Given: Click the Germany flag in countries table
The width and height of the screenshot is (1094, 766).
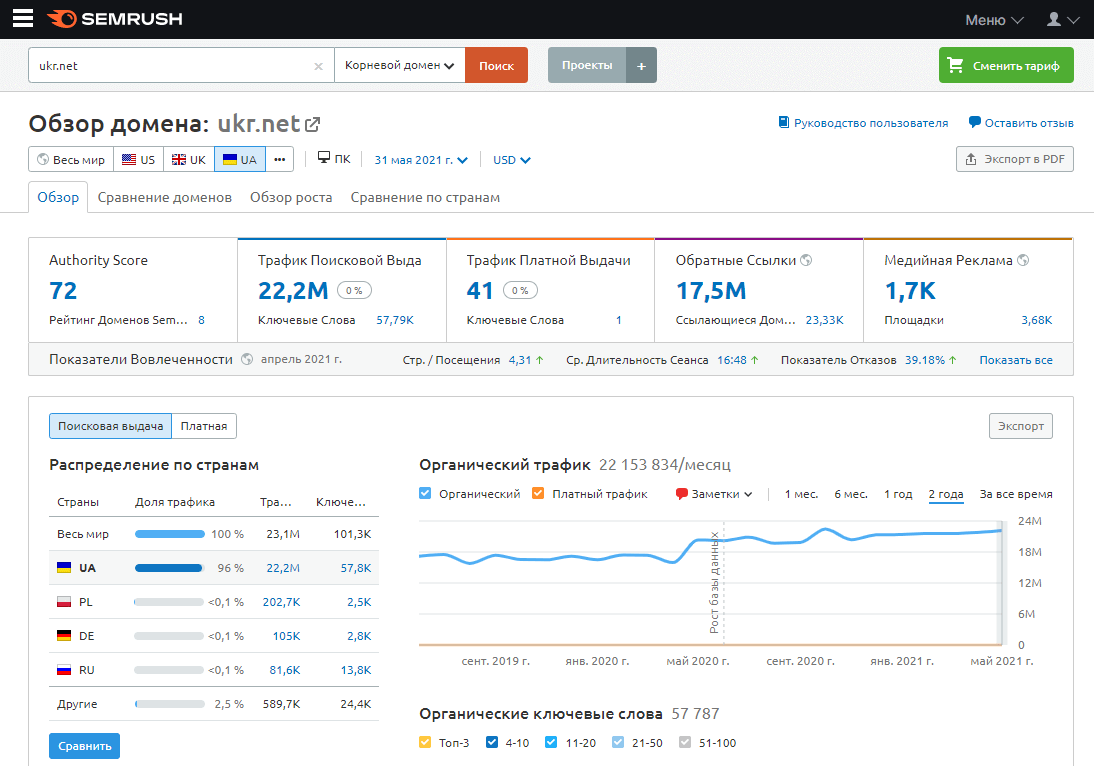Looking at the screenshot, I should 63,636.
